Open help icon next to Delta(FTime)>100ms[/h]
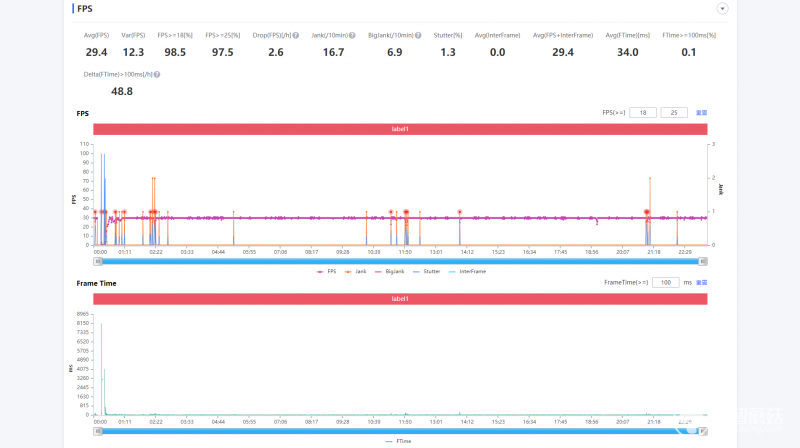Viewport: 800px width, 448px height. [157, 74]
